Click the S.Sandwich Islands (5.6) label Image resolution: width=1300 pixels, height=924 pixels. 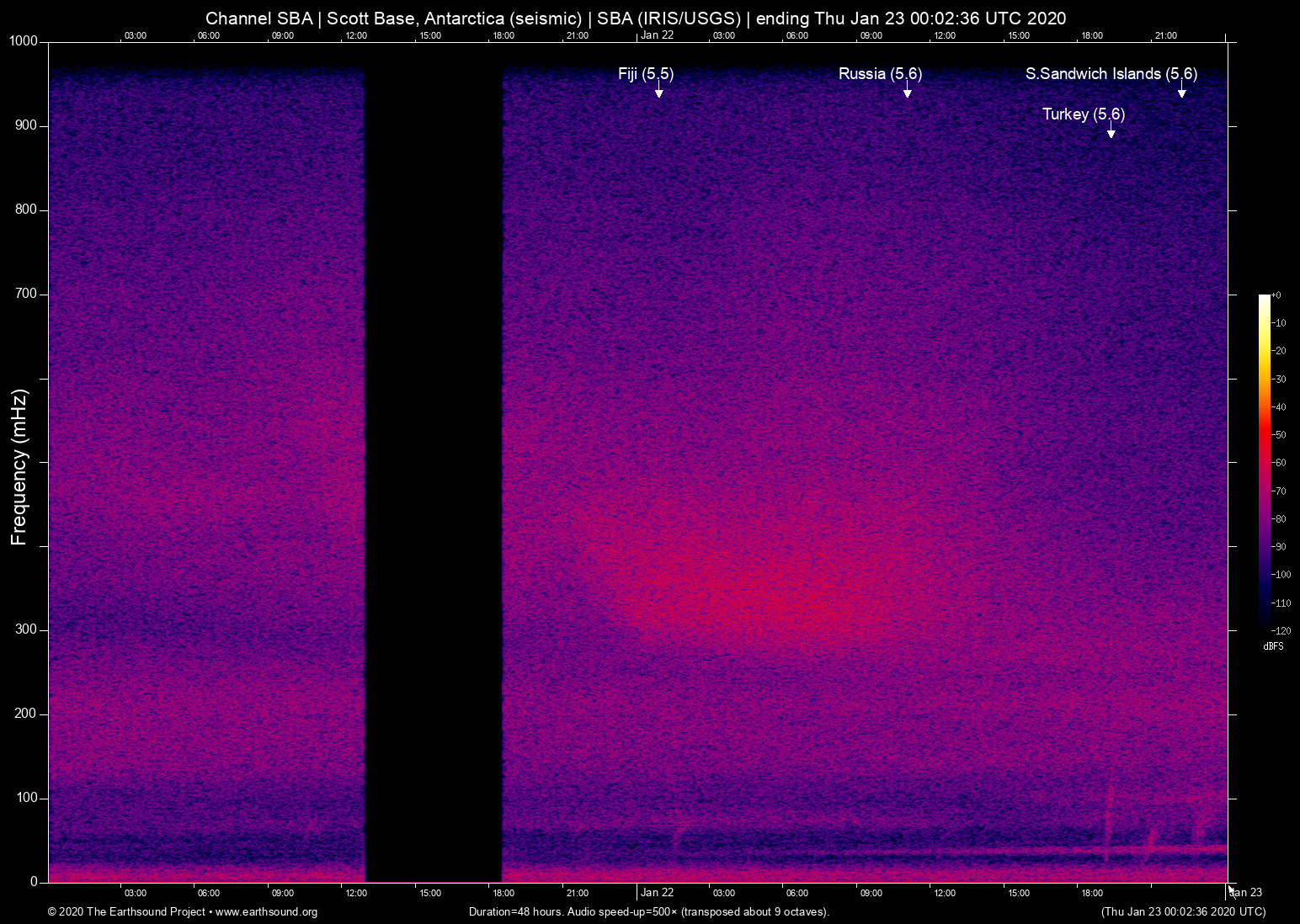[x=1111, y=74]
